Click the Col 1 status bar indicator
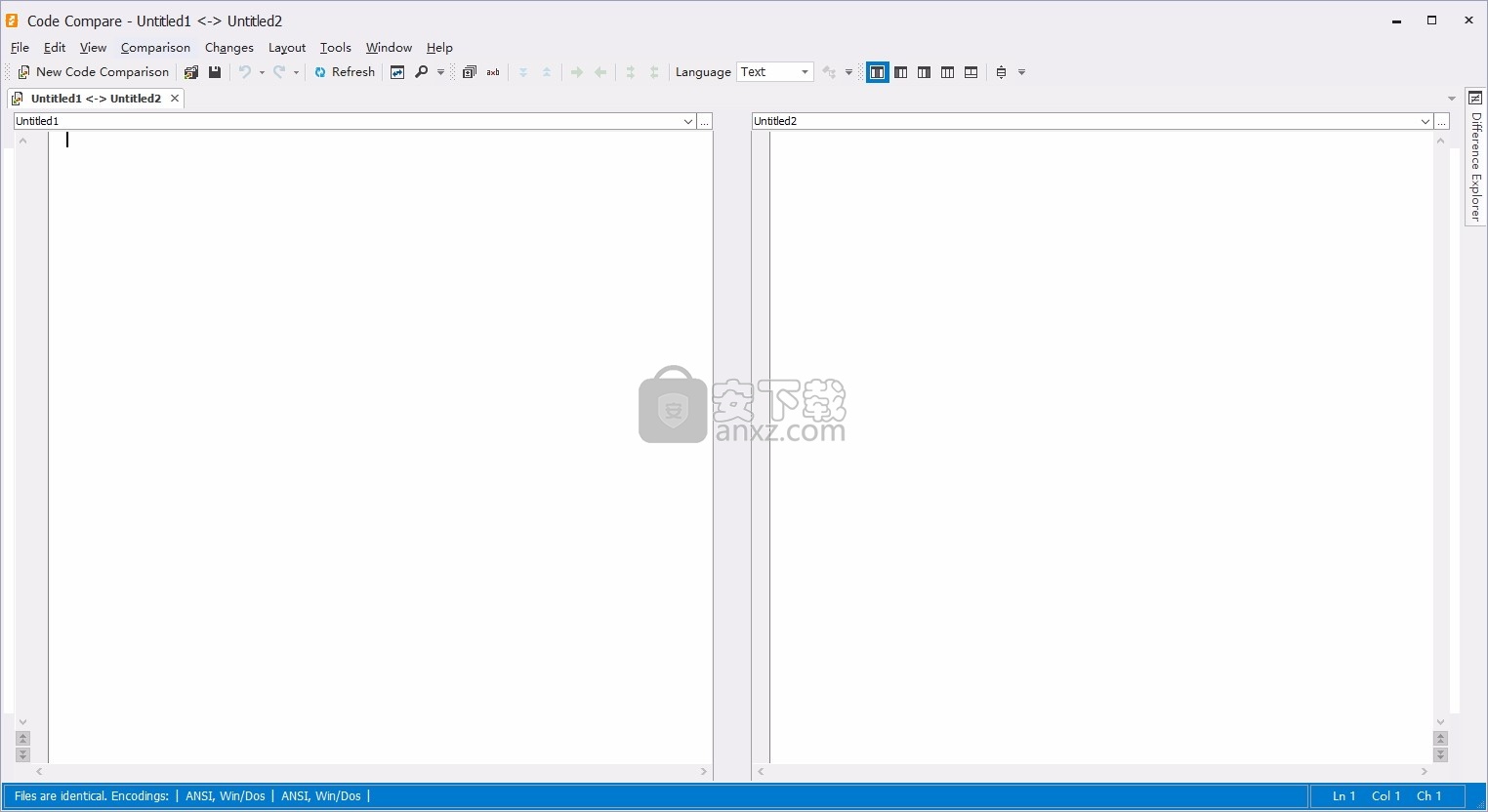This screenshot has width=1488, height=812. tap(1385, 796)
